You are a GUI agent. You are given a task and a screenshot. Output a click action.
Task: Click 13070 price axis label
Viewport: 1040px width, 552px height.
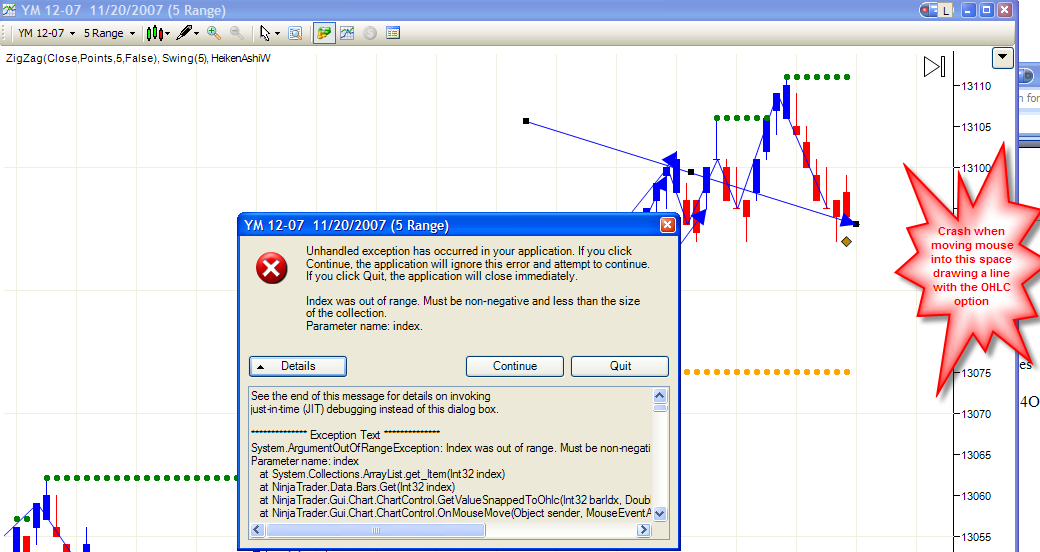coord(976,415)
